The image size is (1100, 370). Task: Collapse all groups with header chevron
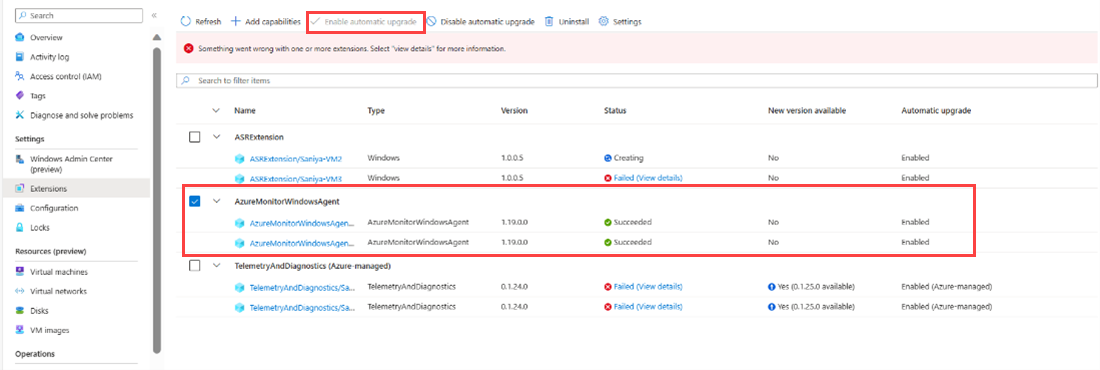[x=216, y=110]
